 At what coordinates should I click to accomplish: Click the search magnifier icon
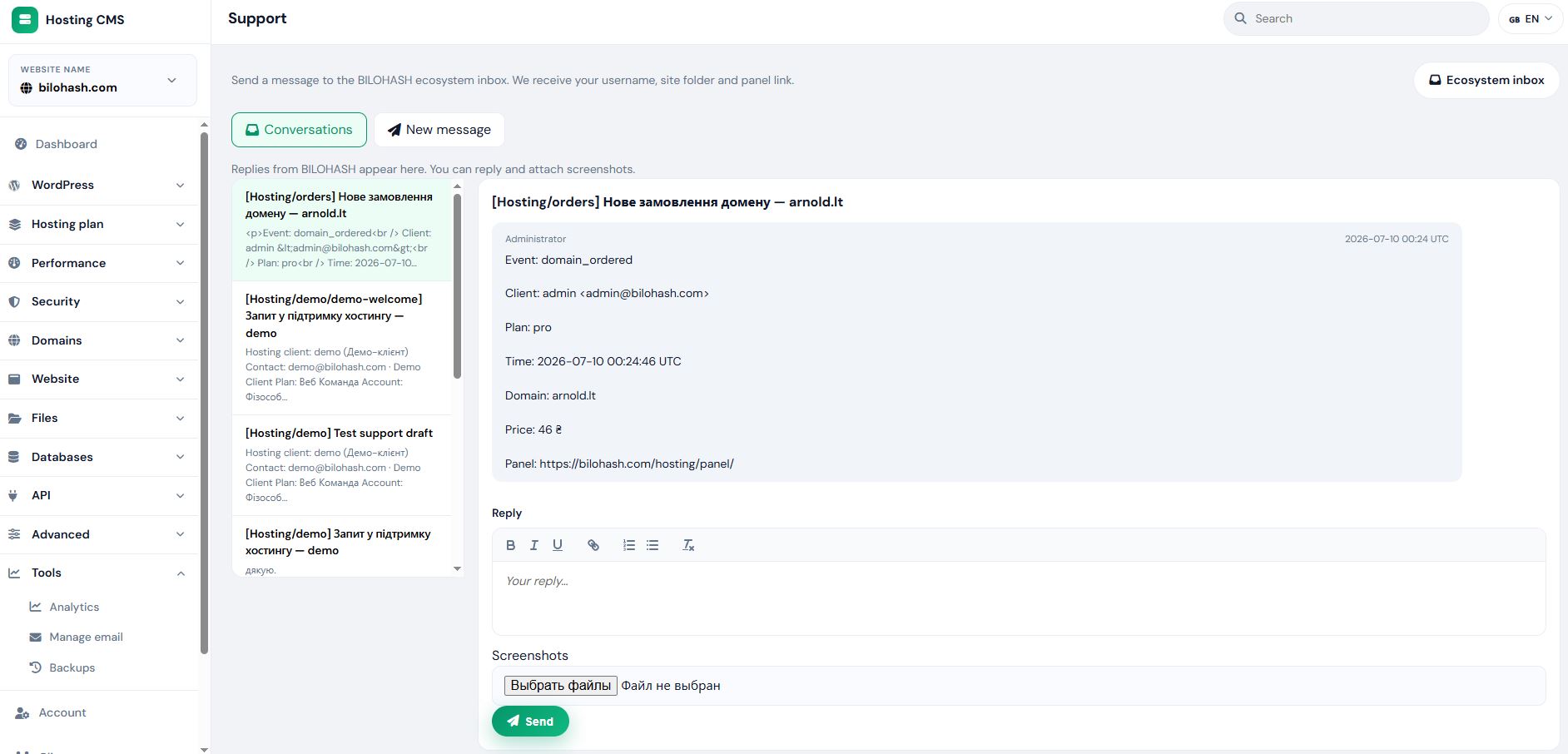pos(1240,18)
